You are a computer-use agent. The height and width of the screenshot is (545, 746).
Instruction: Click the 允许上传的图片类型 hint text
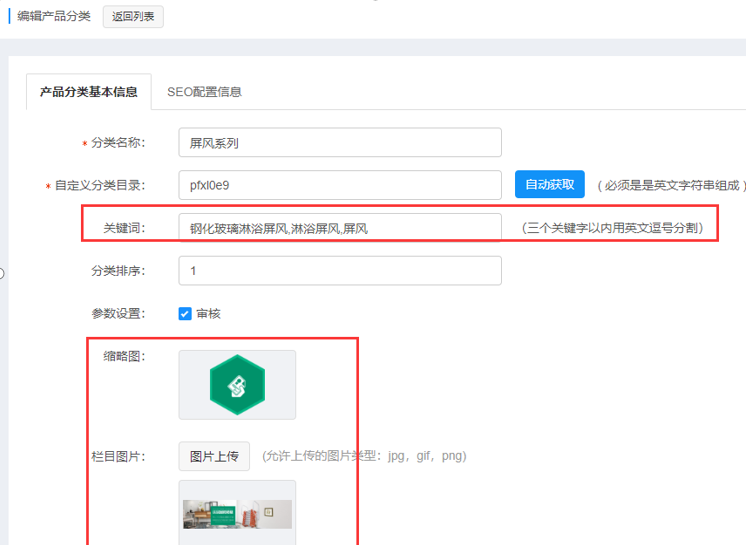[x=364, y=456]
